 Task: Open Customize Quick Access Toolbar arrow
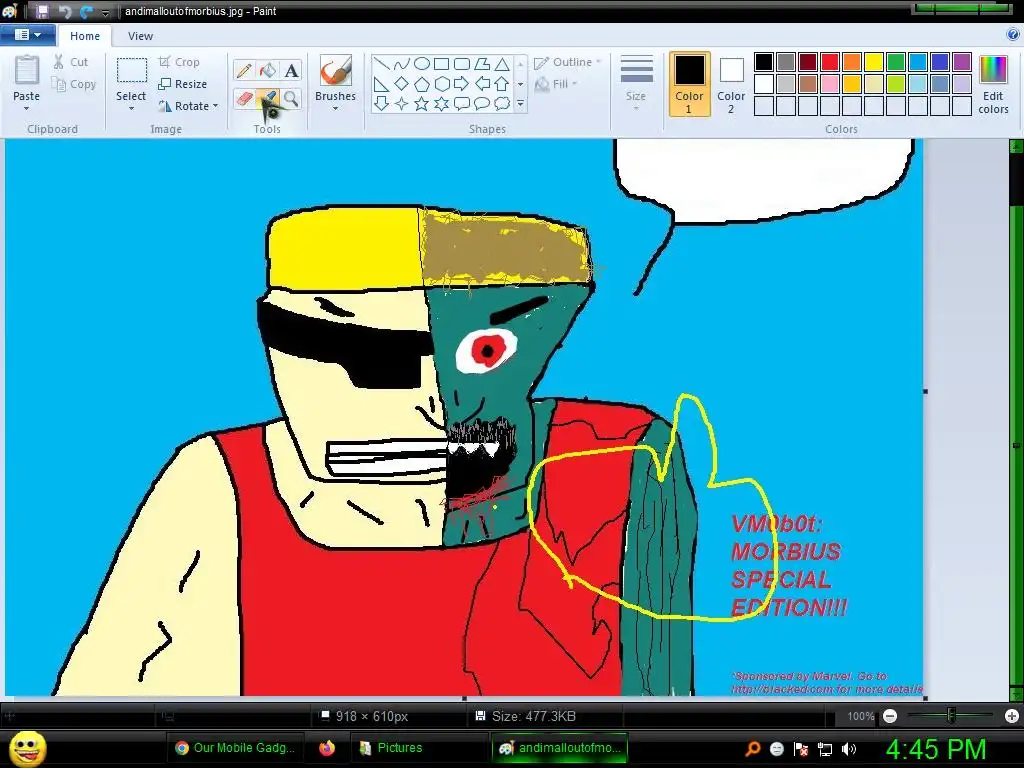(x=106, y=12)
